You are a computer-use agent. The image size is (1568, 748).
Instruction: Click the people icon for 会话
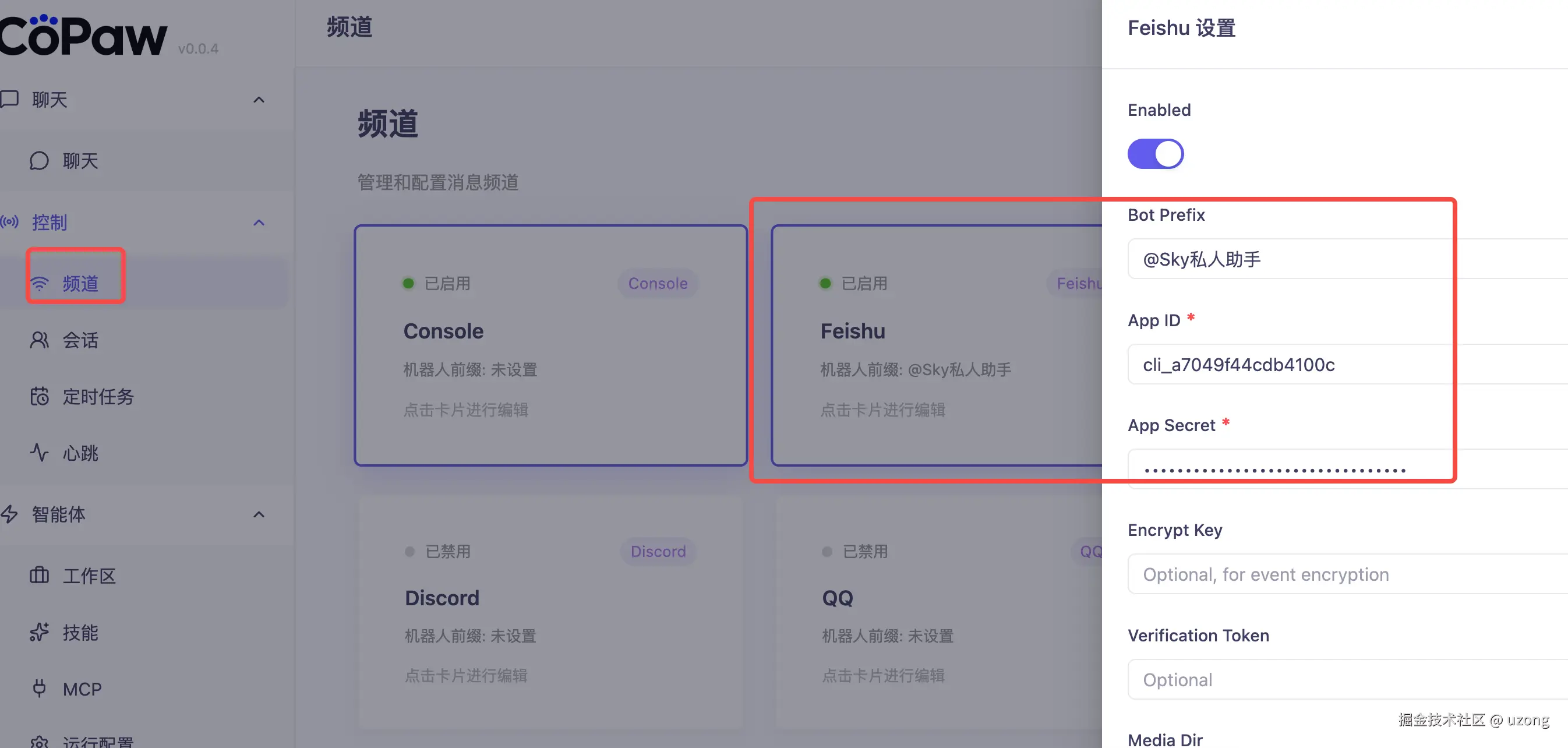[x=39, y=340]
